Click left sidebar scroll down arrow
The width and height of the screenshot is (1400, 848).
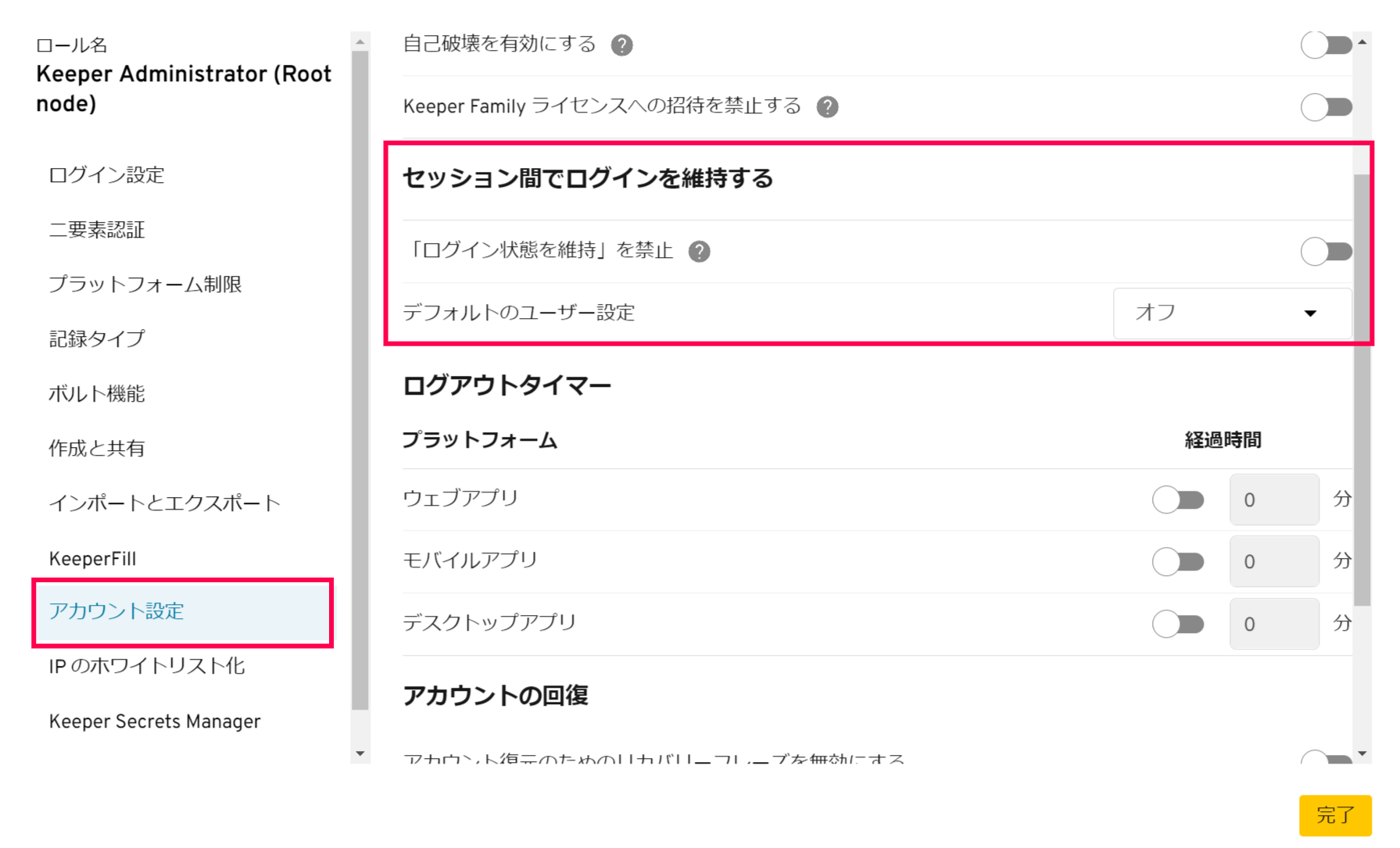[360, 753]
